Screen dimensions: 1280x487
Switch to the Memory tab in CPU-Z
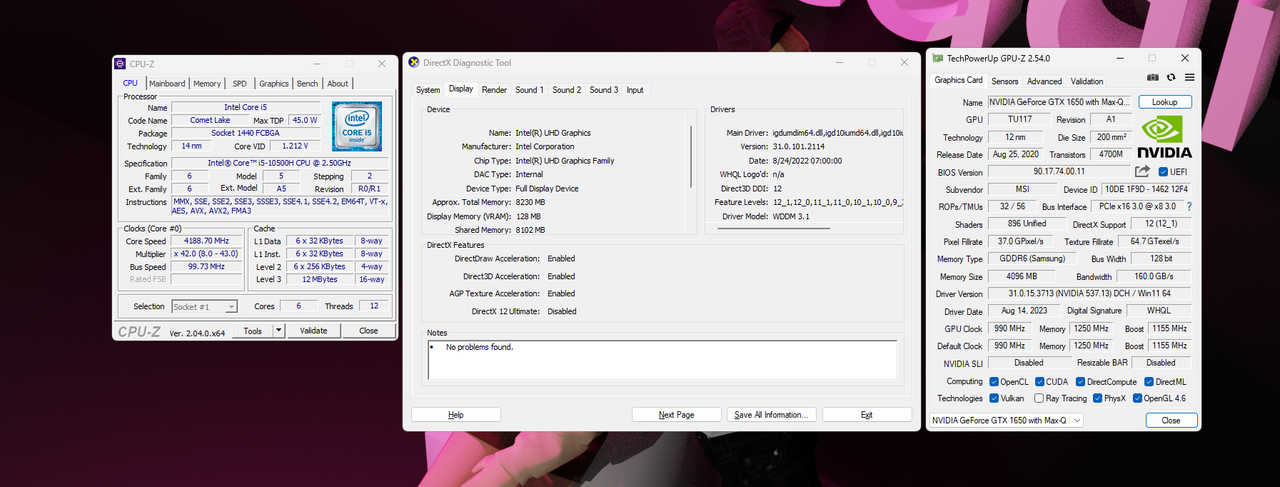[x=207, y=84]
